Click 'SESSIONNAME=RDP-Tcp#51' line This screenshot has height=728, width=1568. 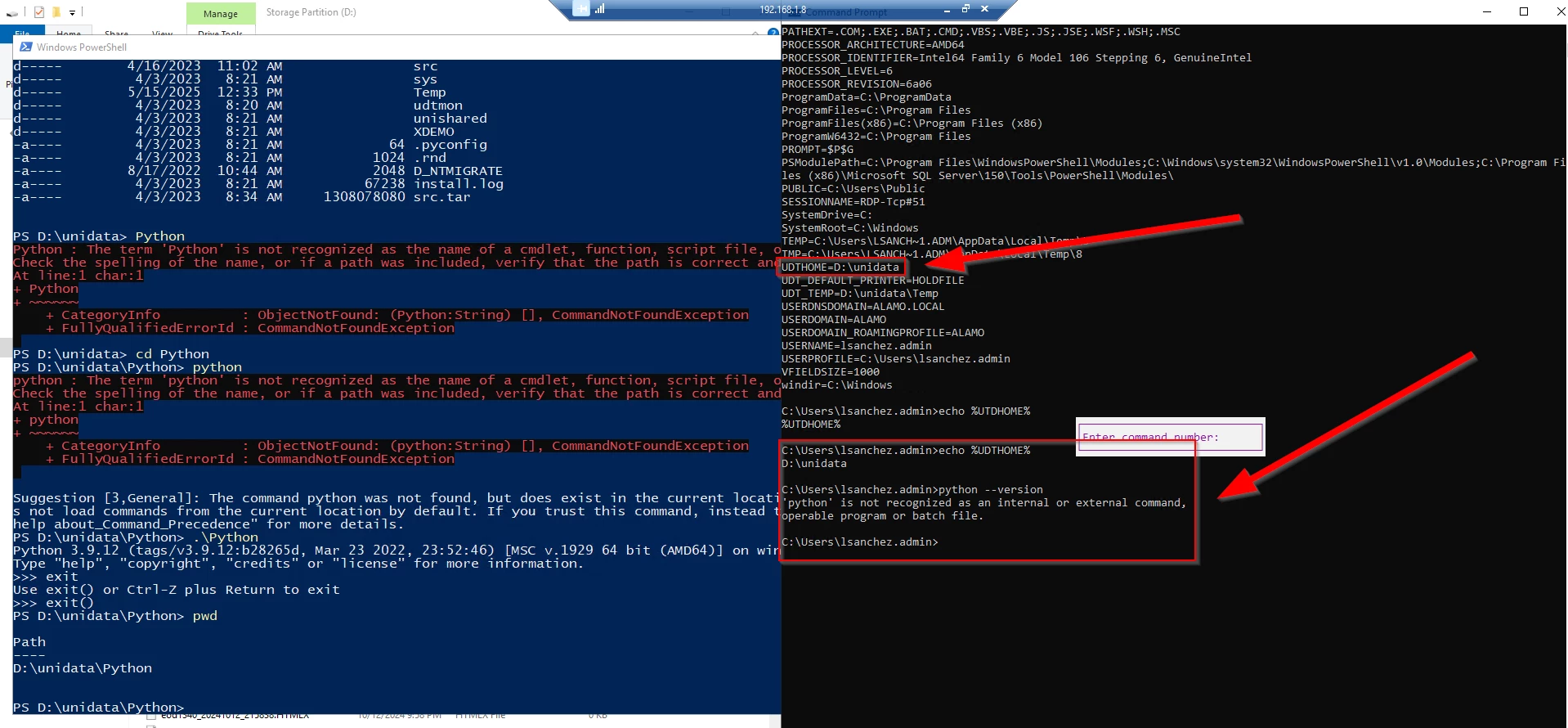point(853,202)
